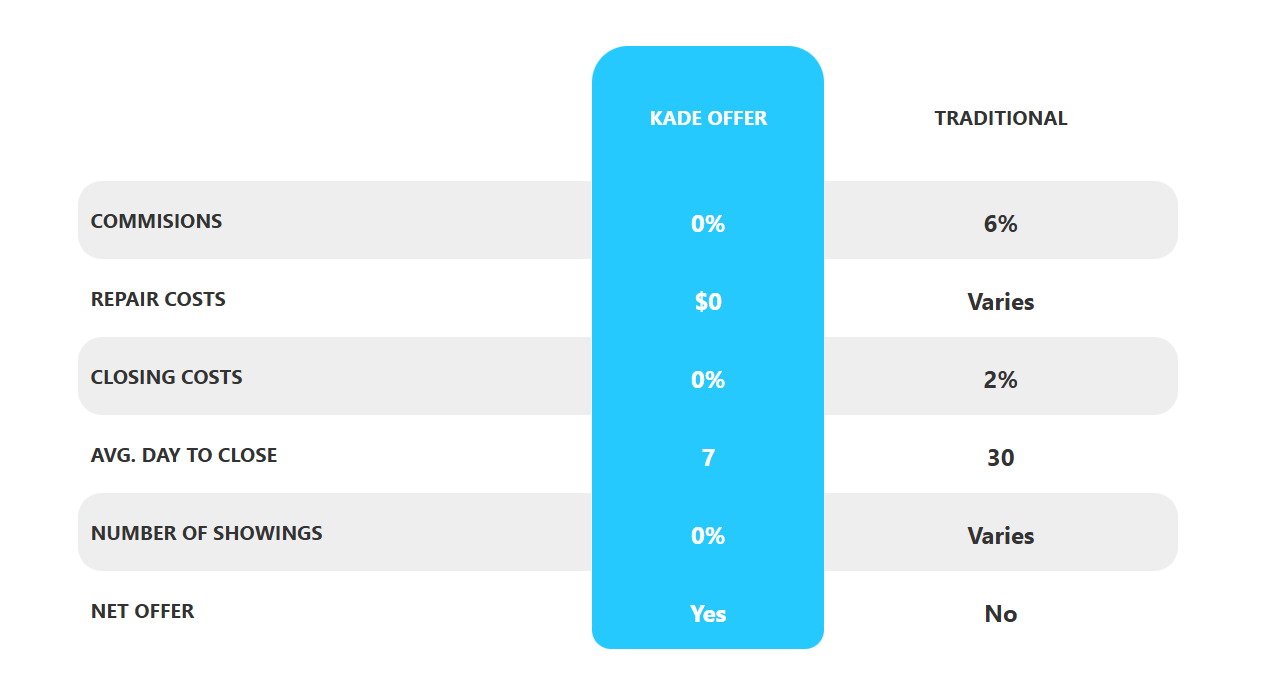Select the REPAIR COSTS row label
This screenshot has height=700, width=1276.
pyautogui.click(x=158, y=299)
